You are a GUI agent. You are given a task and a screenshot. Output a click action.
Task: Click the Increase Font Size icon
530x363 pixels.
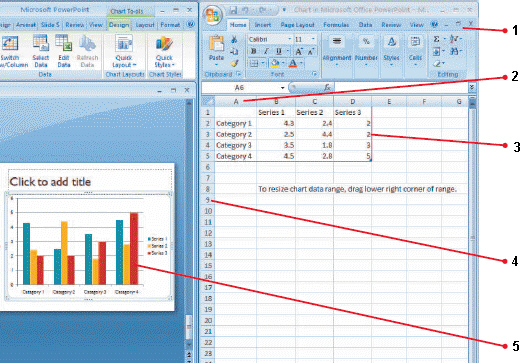click(x=298, y=51)
